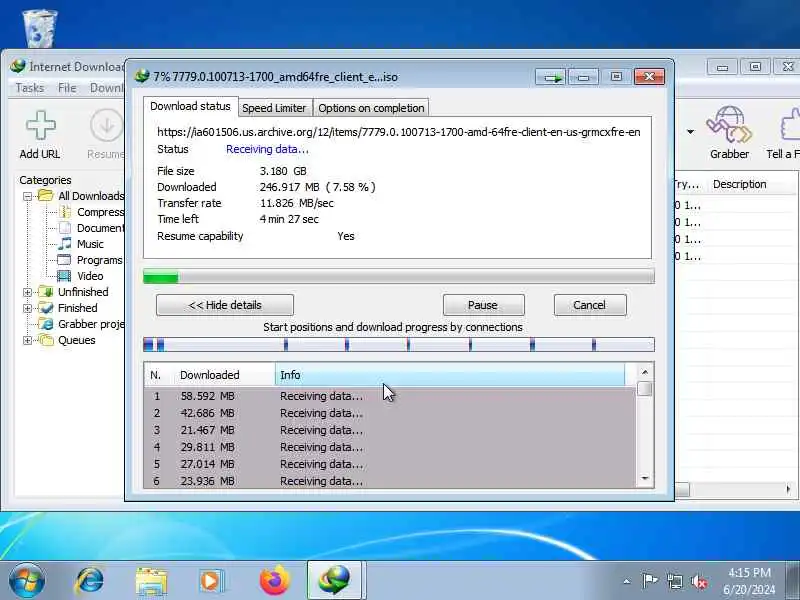
Task: Click the network tray icon
Action: pyautogui.click(x=674, y=581)
